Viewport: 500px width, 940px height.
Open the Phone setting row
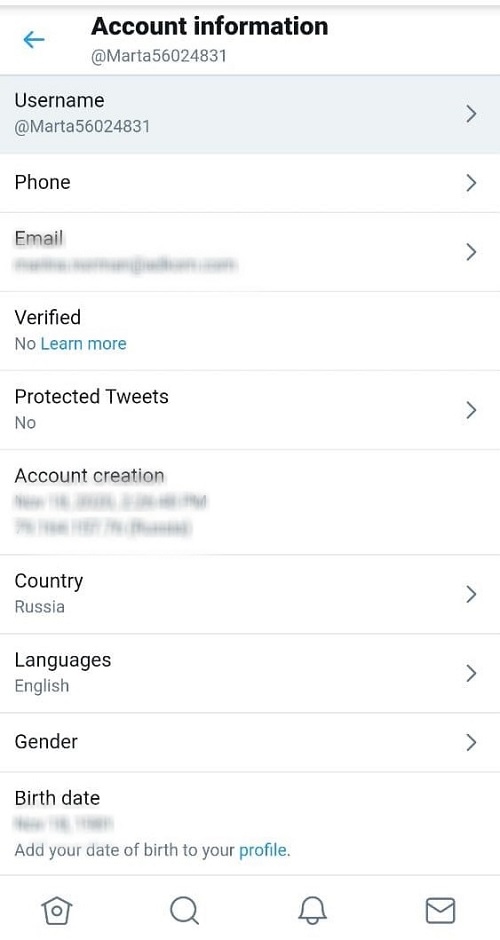[x=250, y=183]
